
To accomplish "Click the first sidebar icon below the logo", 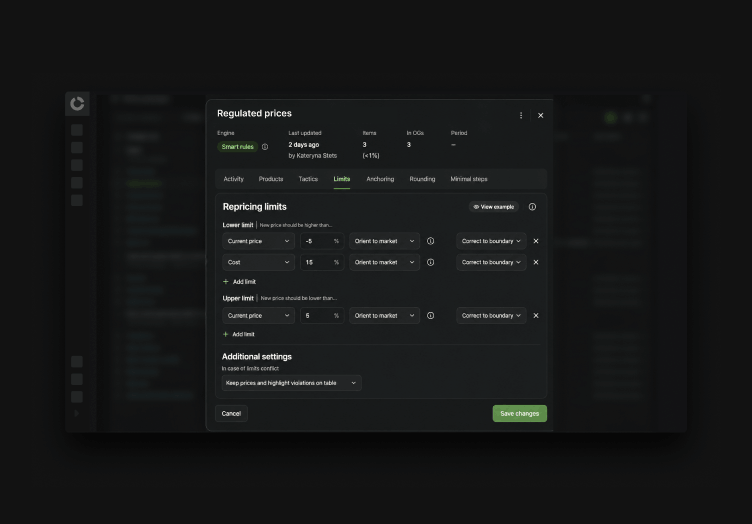I will [77, 130].
